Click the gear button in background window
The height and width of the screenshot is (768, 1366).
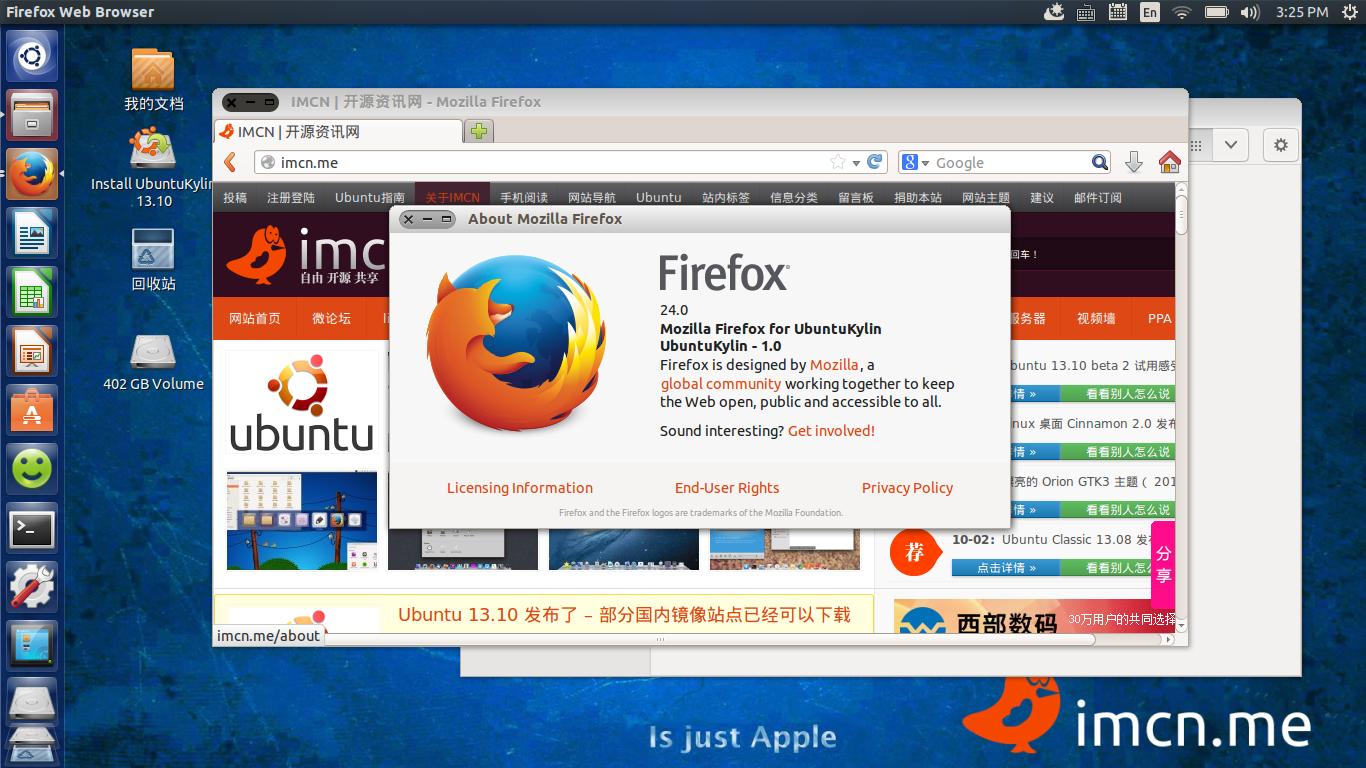1280,145
